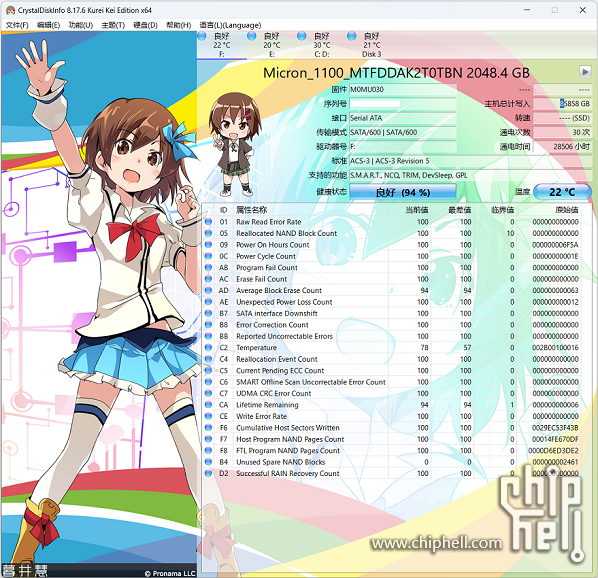Click status icon for Average Block Erase Count
Screen dimensions: 598x578
tap(208, 290)
